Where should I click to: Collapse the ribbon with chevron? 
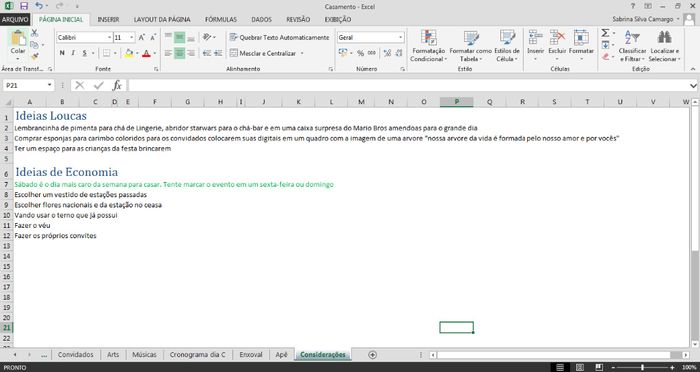point(693,69)
